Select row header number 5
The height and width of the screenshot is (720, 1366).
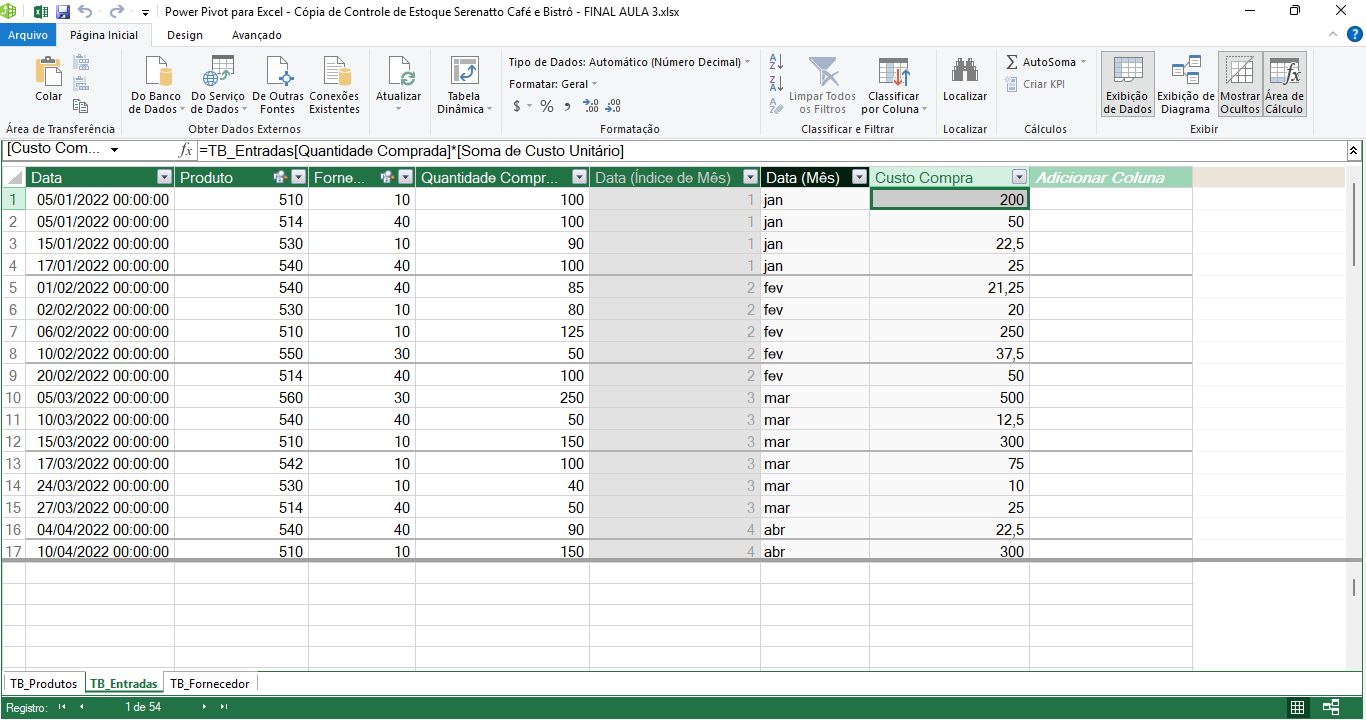(13, 288)
